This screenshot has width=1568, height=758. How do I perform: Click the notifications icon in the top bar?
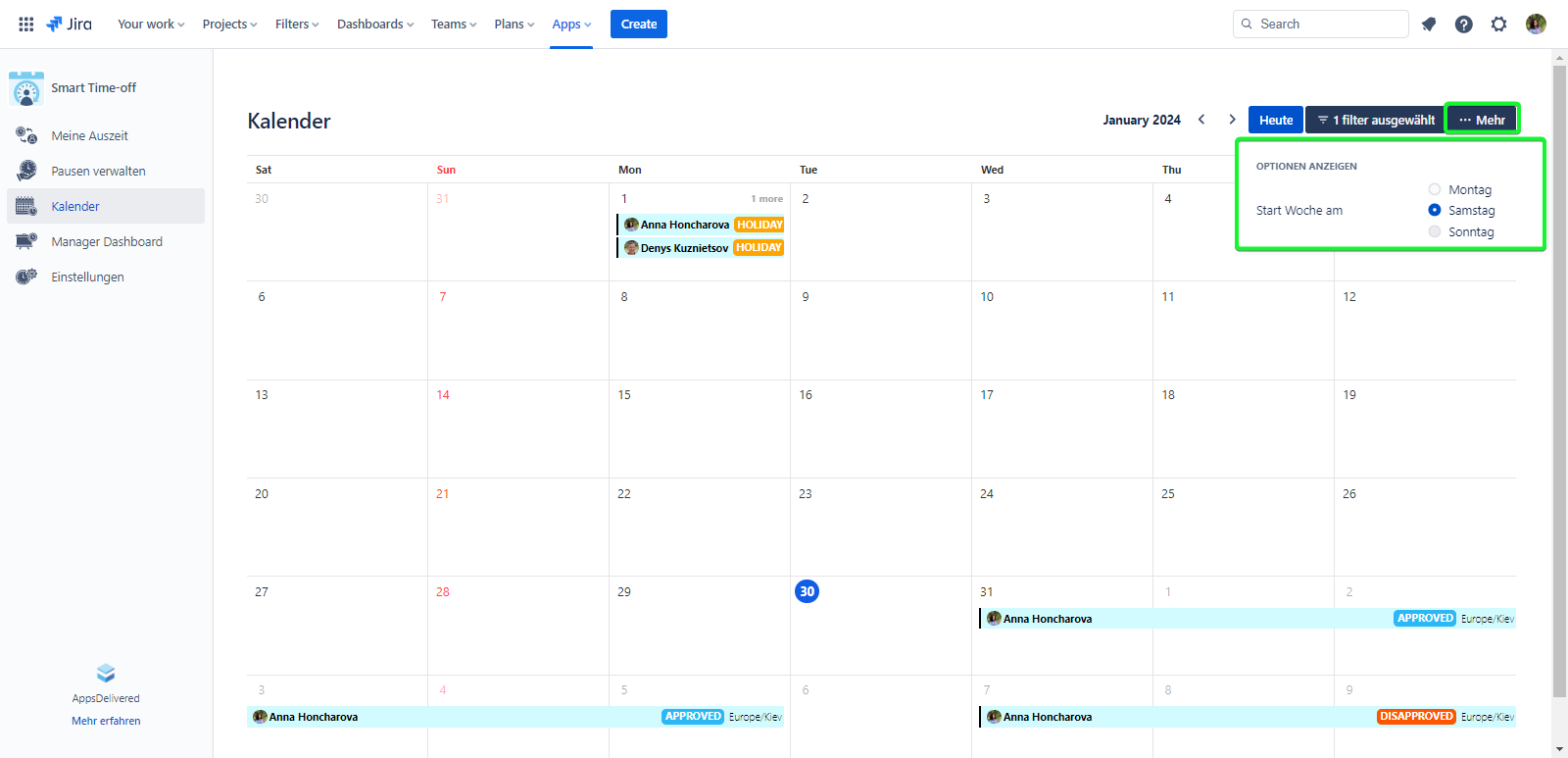1429,25
